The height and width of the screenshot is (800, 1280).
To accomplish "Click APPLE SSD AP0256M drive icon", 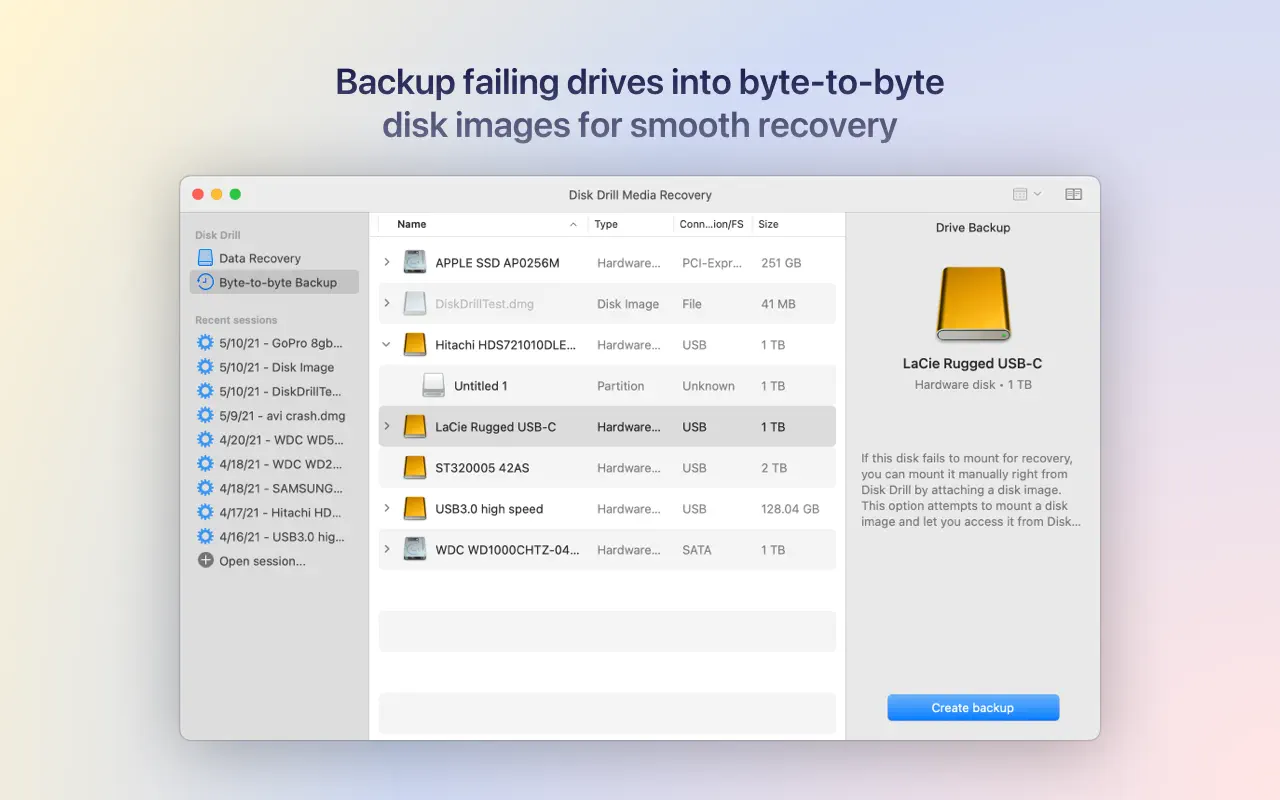I will point(415,263).
